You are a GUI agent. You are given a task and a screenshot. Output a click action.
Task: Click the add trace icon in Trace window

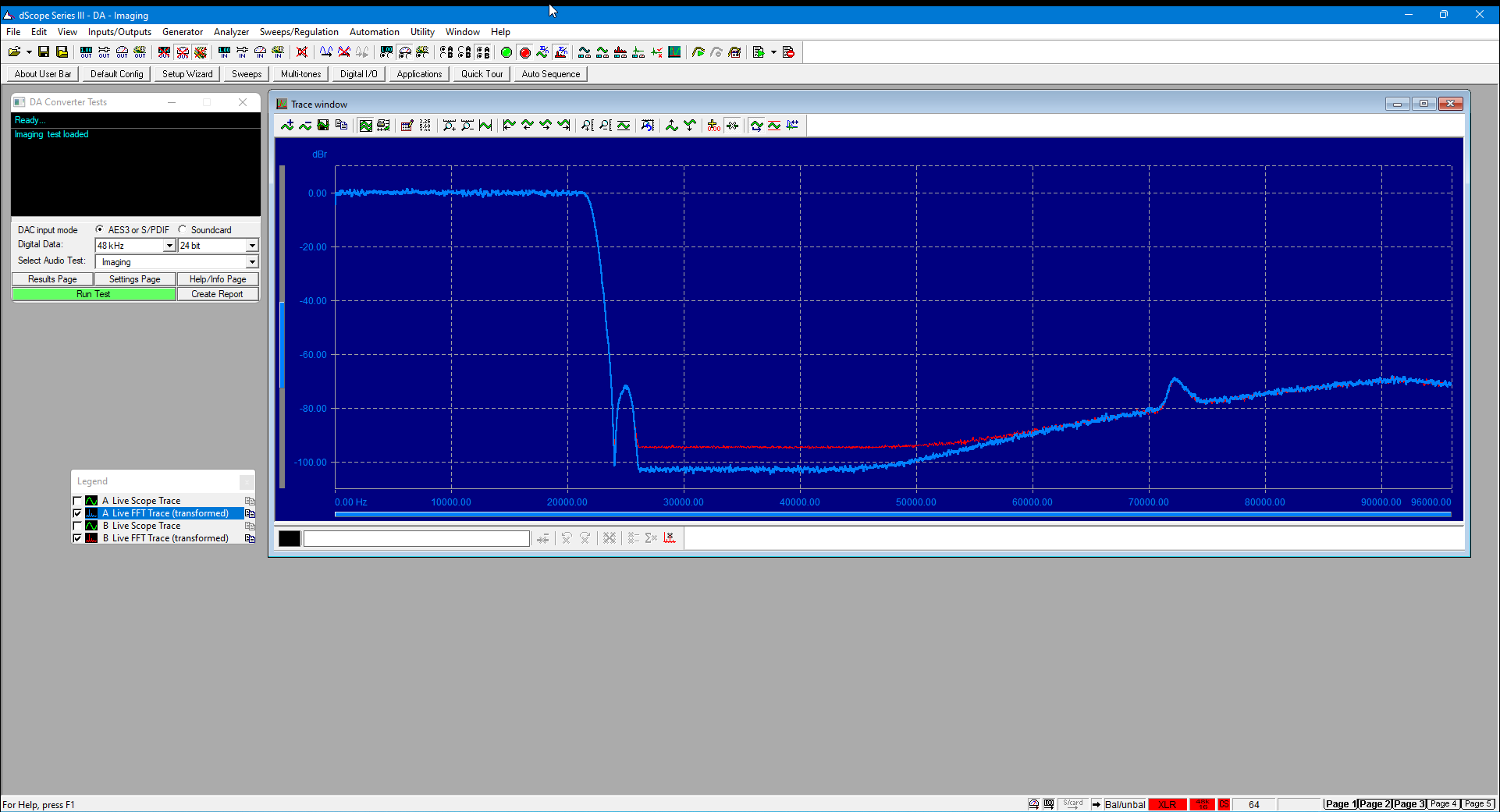(x=287, y=126)
